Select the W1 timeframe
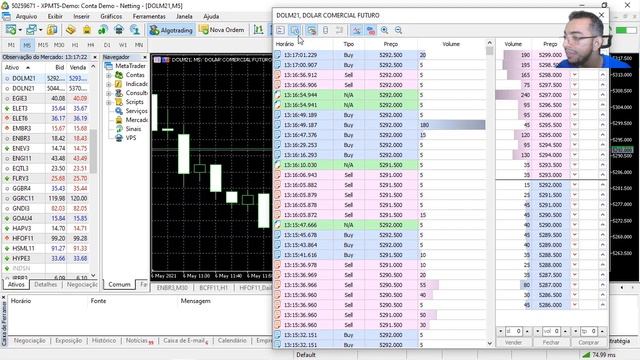This screenshot has width=640, height=360. pos(123,45)
